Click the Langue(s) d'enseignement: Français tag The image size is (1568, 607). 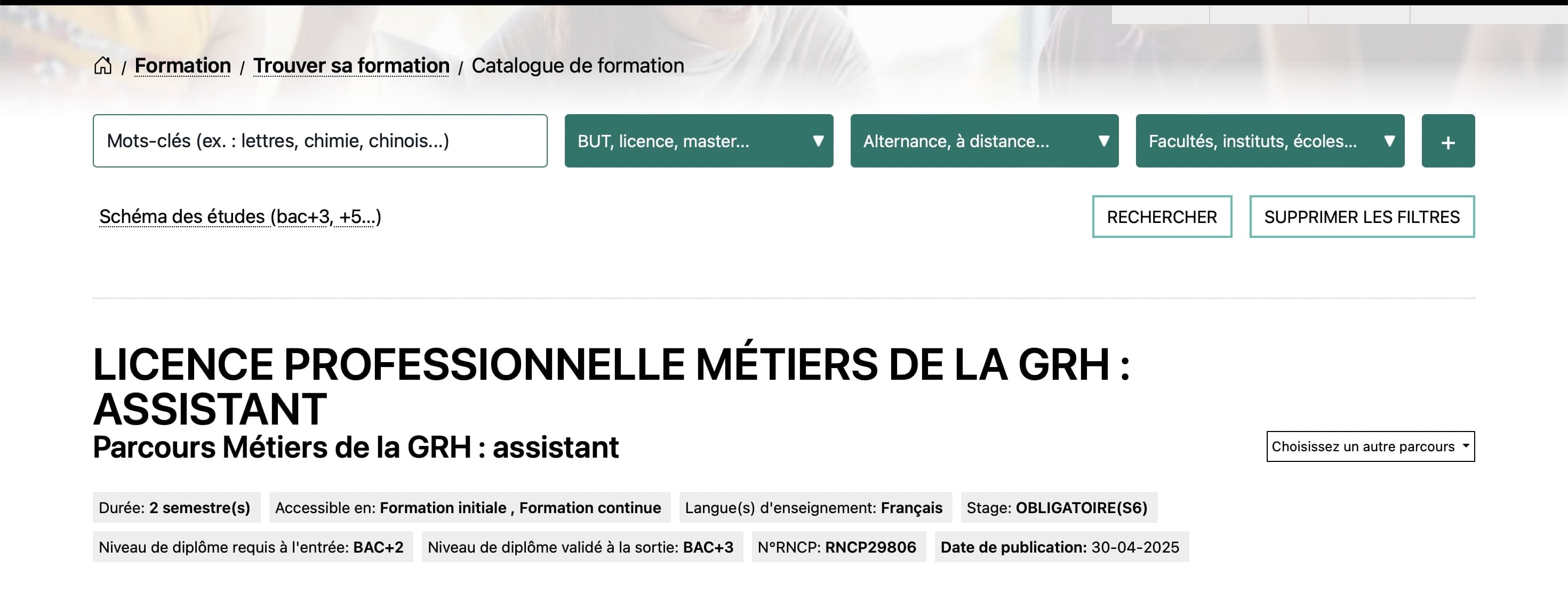(x=815, y=508)
